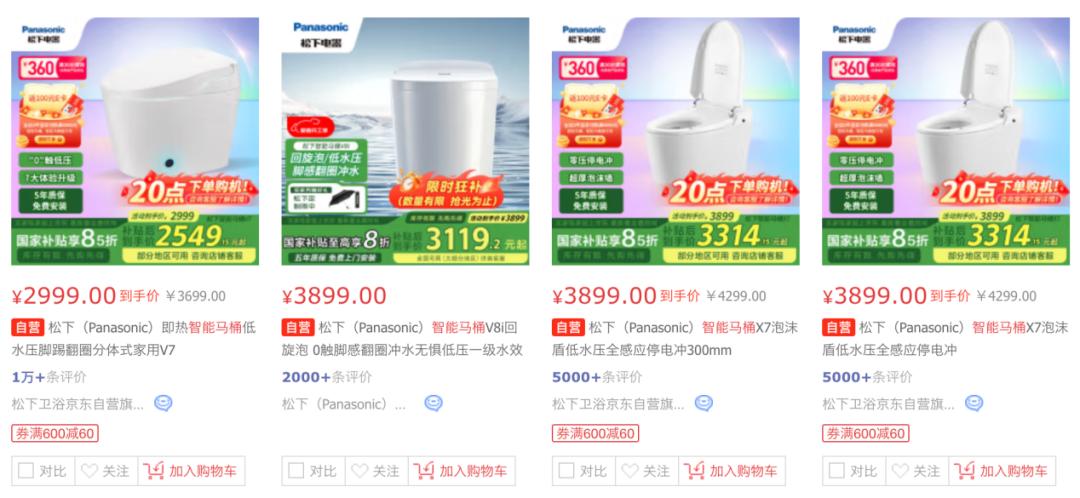Click chat bubble icon on third product
This screenshot has width=1080, height=498.
(703, 403)
